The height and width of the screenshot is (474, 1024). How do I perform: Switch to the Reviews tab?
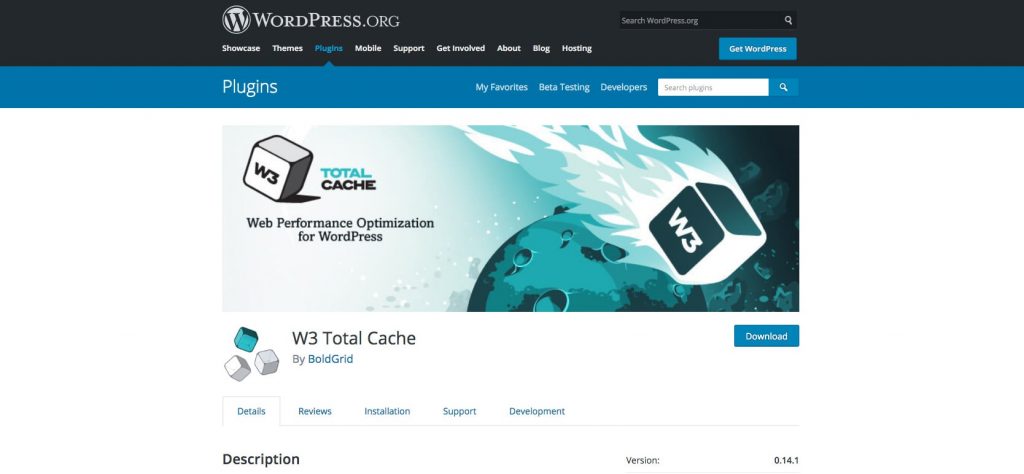pyautogui.click(x=315, y=411)
